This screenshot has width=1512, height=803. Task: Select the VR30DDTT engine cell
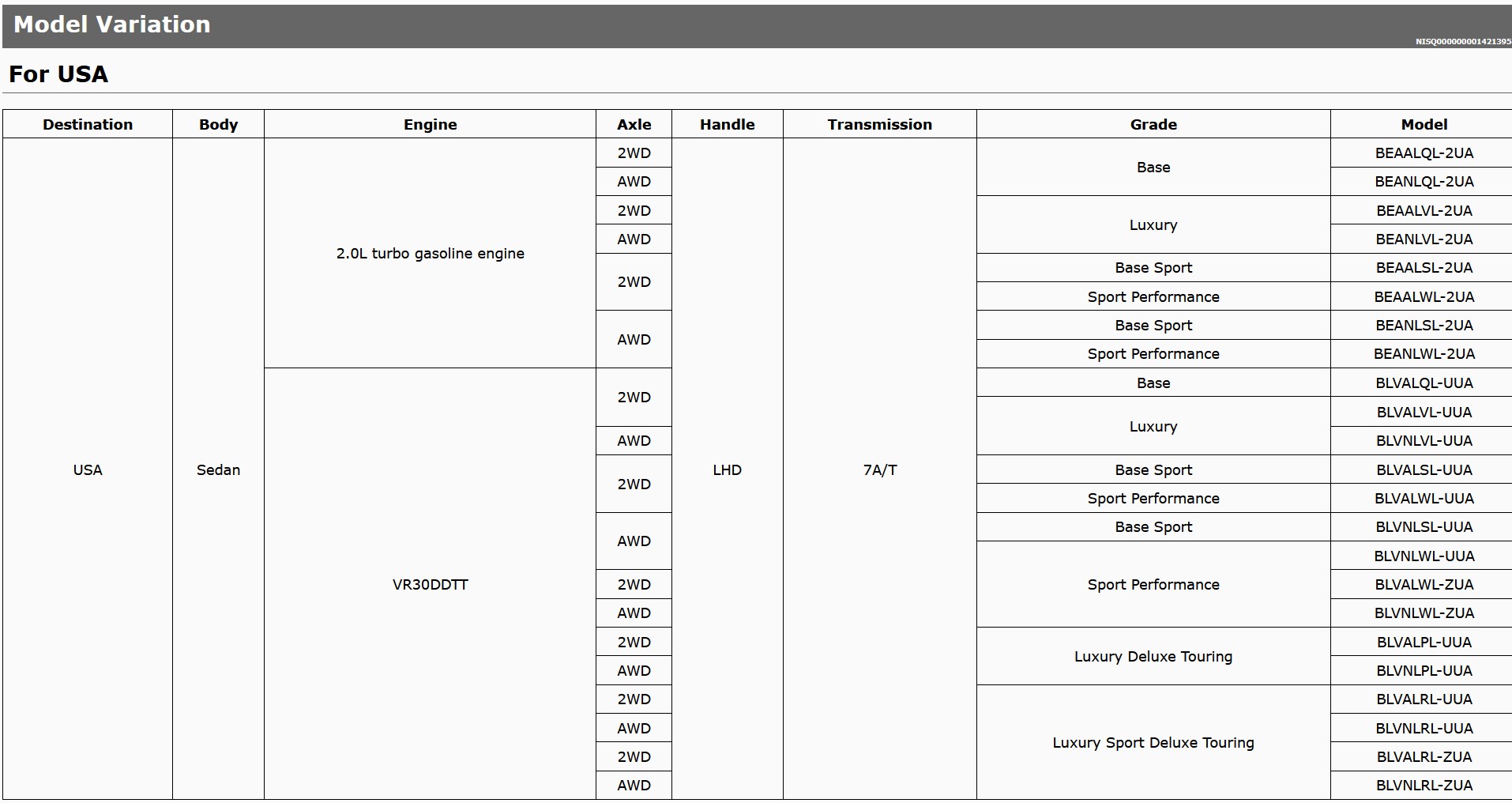(430, 585)
